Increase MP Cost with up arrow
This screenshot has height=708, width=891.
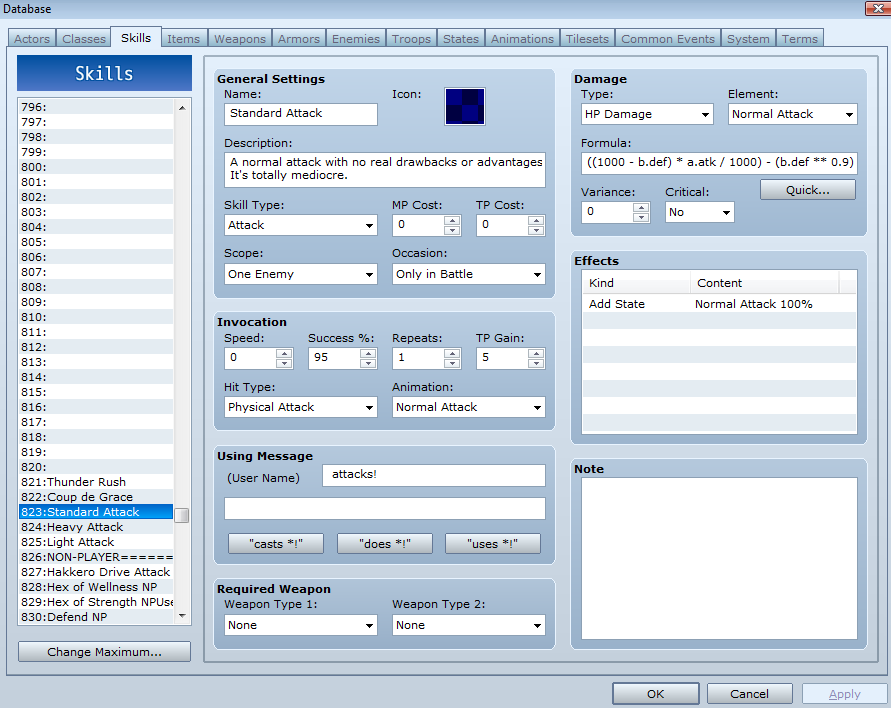click(452, 220)
